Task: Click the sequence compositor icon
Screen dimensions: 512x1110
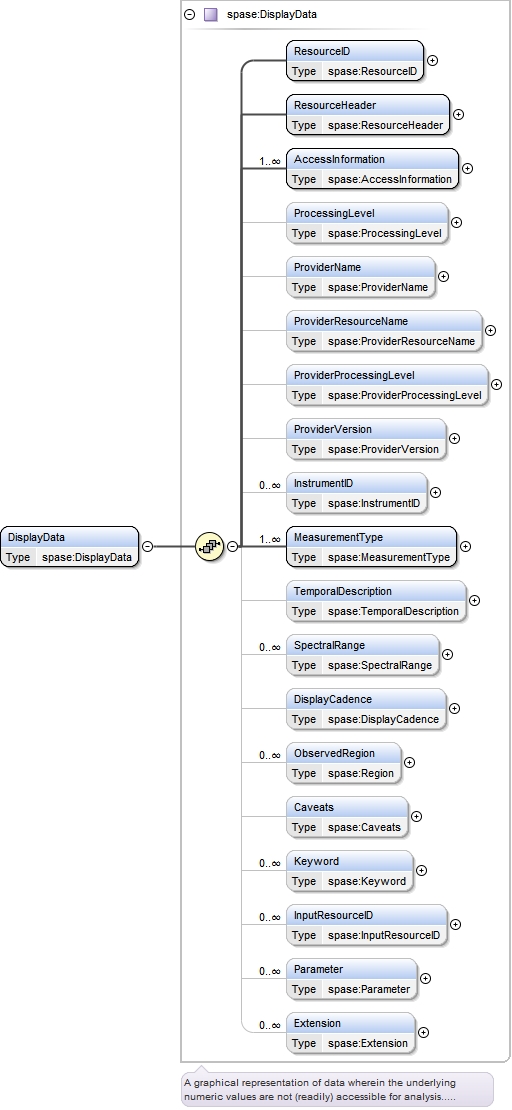Action: tap(210, 546)
